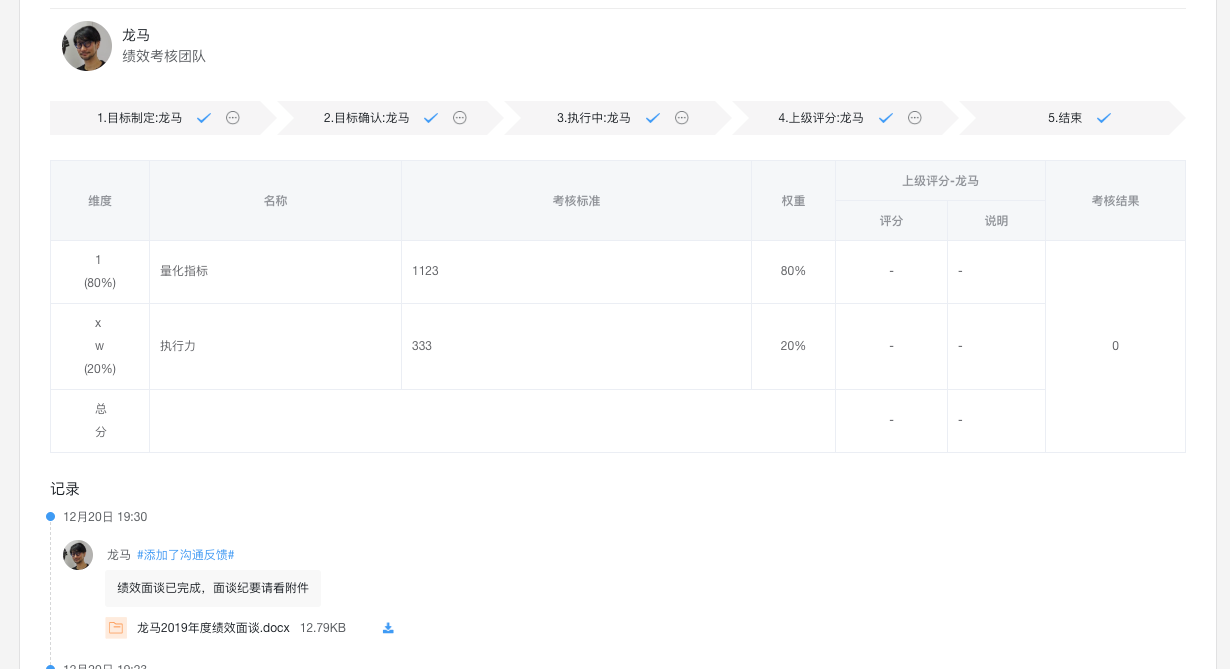Open the #添加了沟通反馈# tag link

point(186,555)
